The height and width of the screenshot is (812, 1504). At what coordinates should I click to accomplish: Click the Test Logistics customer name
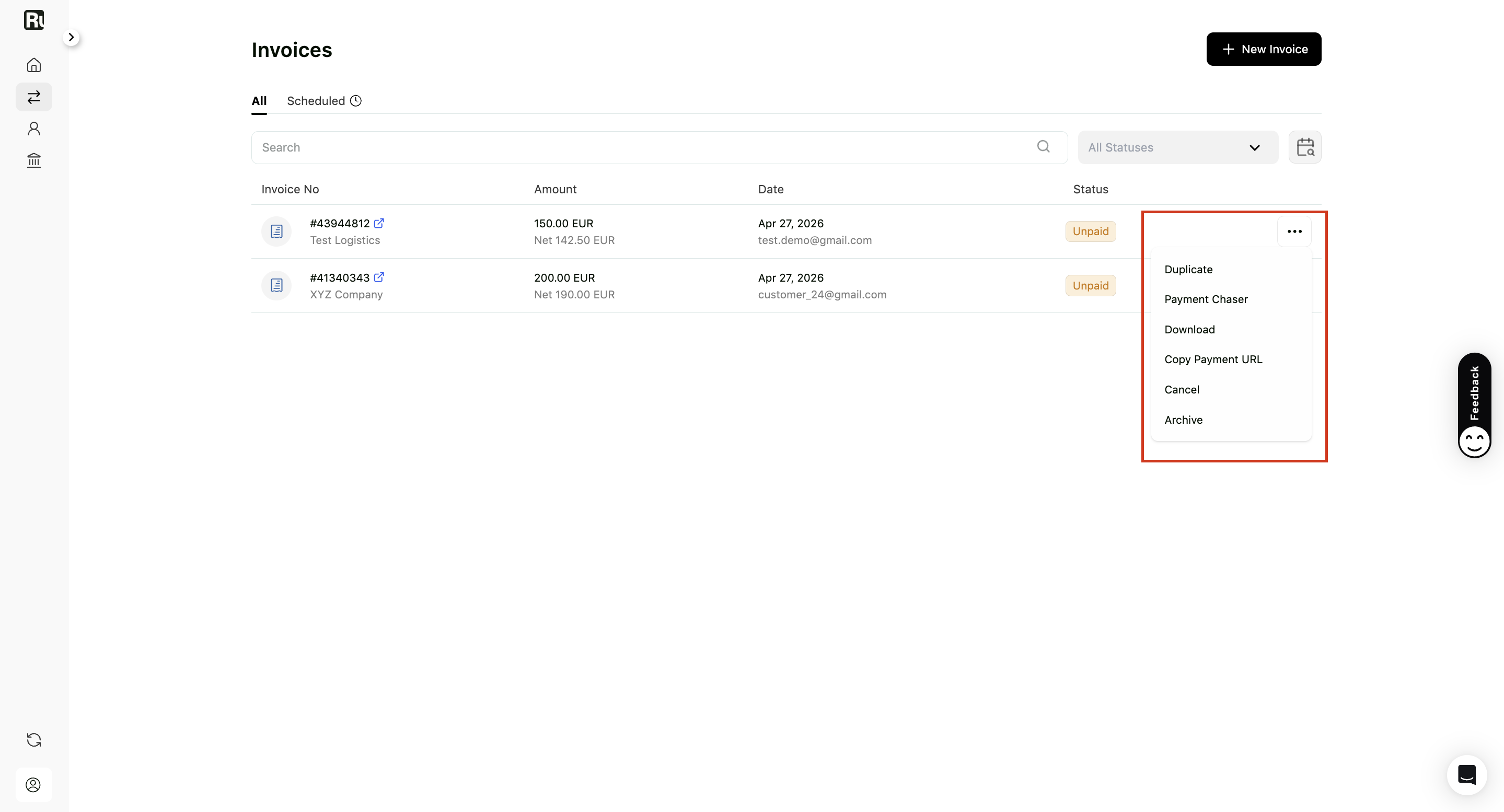tap(344, 240)
